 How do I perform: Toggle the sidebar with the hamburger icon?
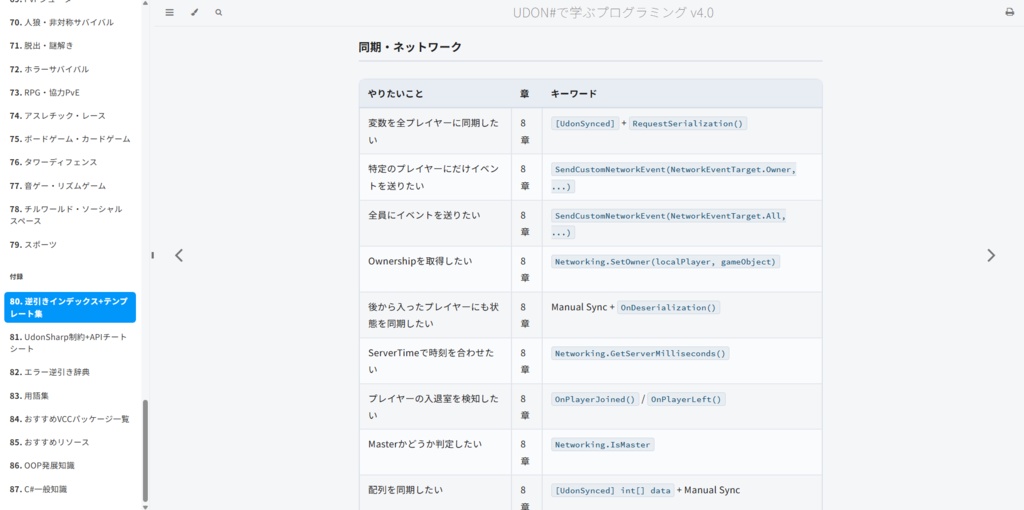tap(170, 12)
